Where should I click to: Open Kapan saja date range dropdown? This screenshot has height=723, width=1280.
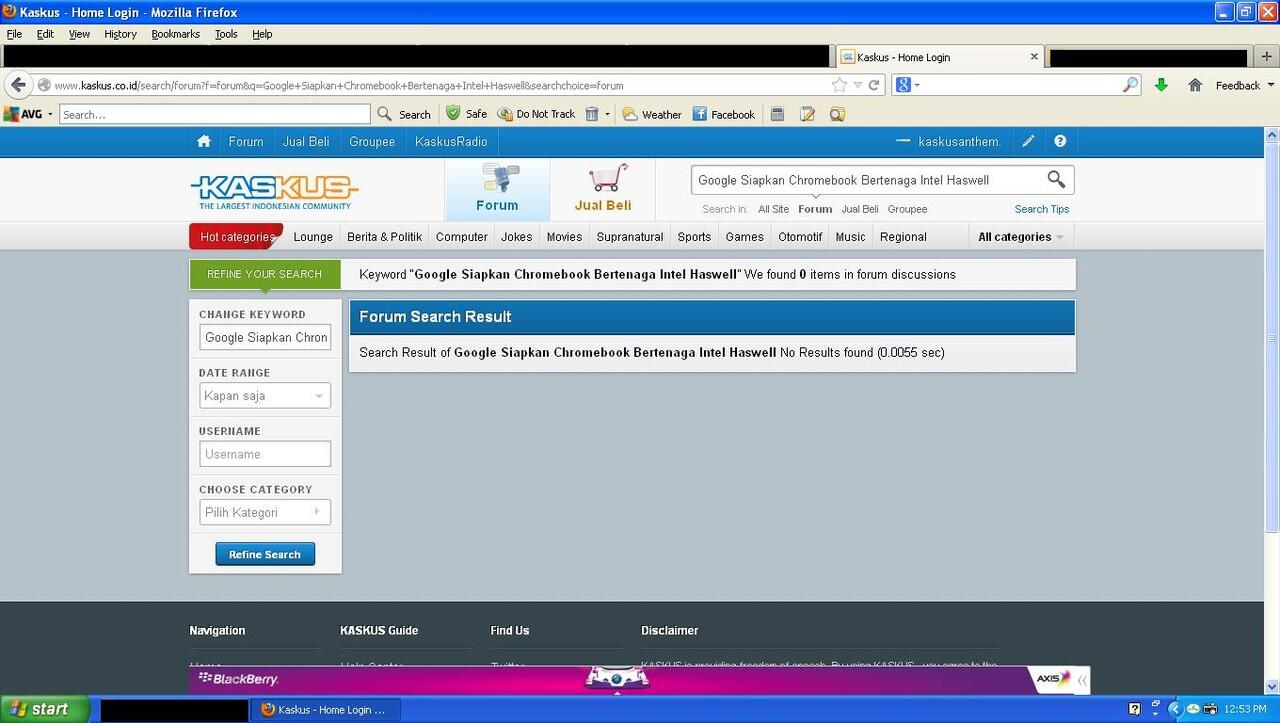[x=265, y=396]
